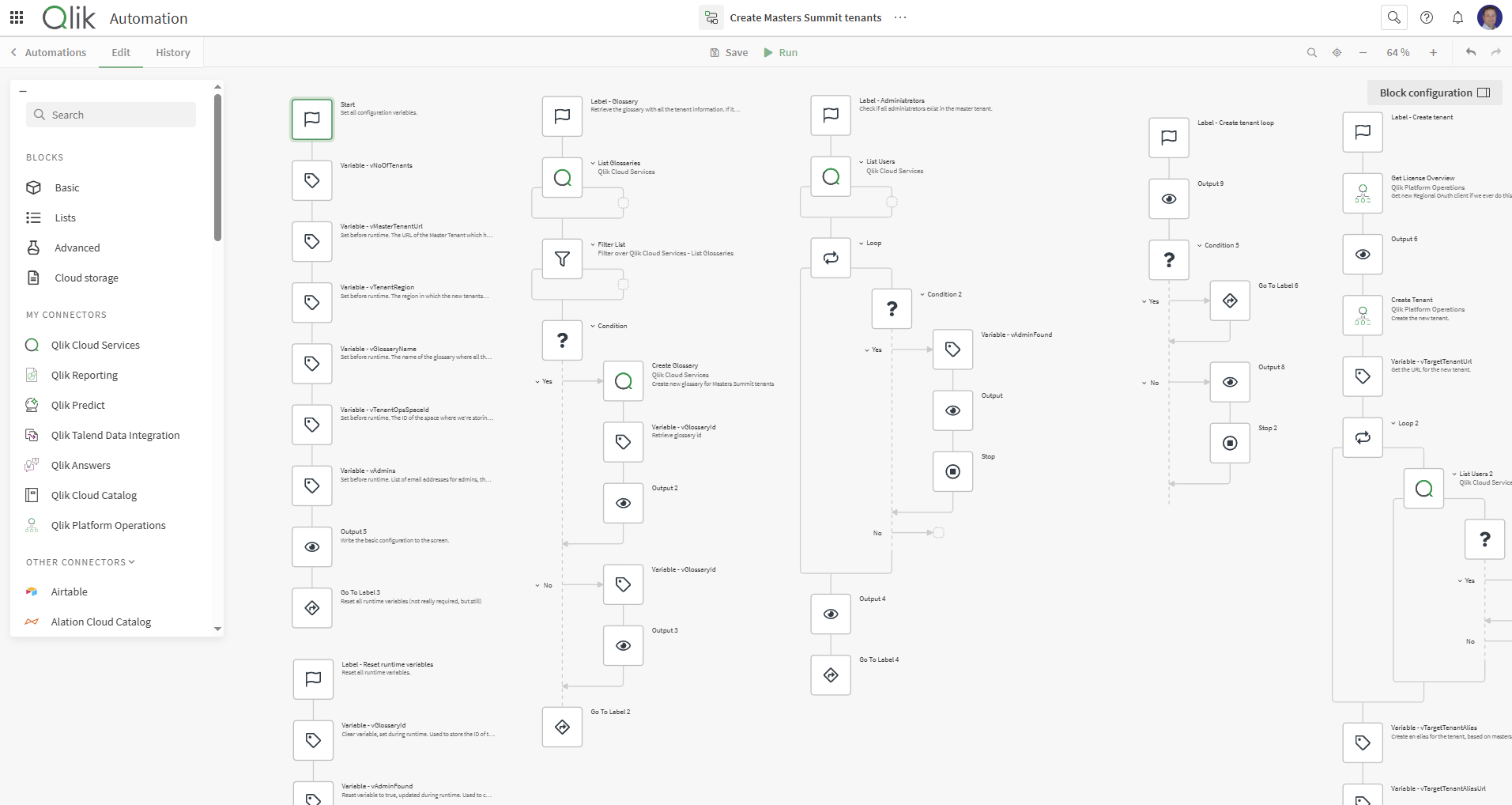Select the Filter List funnel block
The width and height of the screenshot is (1512, 805).
coord(562,259)
